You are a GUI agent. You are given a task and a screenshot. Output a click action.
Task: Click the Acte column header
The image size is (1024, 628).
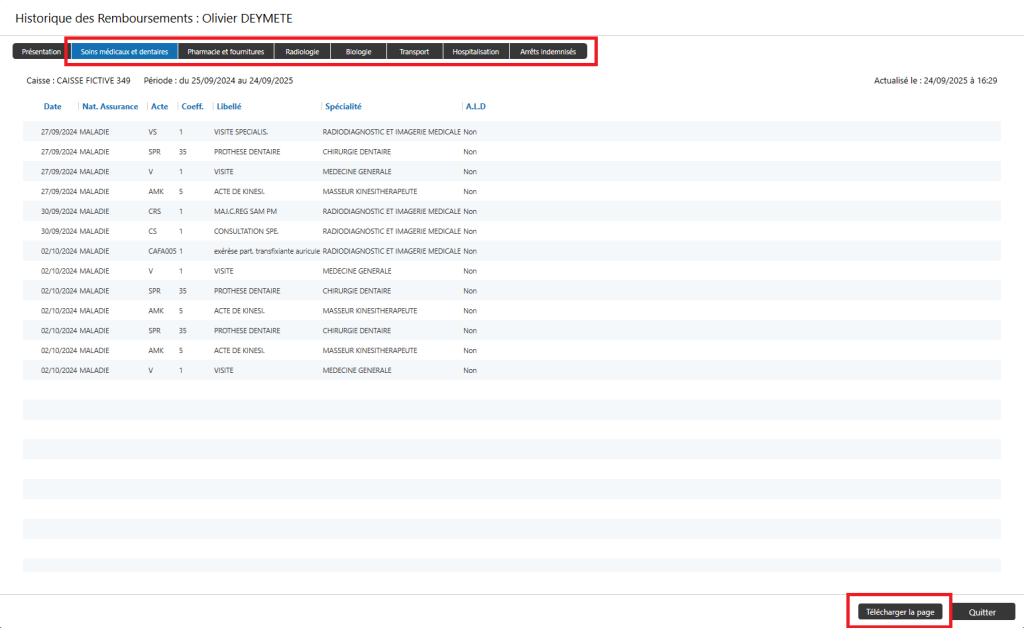click(x=159, y=106)
